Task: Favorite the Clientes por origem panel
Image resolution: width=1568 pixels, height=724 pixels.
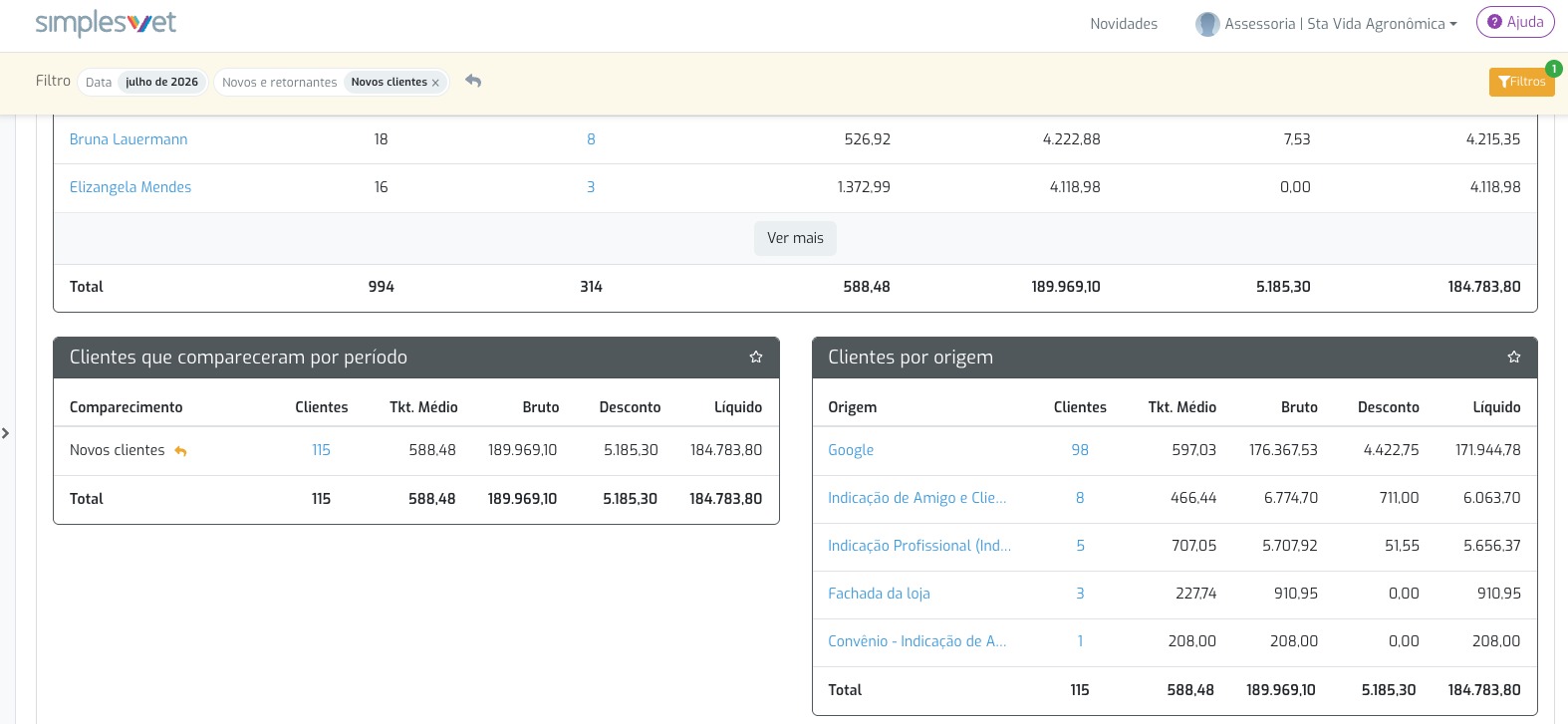Action: (x=1514, y=357)
